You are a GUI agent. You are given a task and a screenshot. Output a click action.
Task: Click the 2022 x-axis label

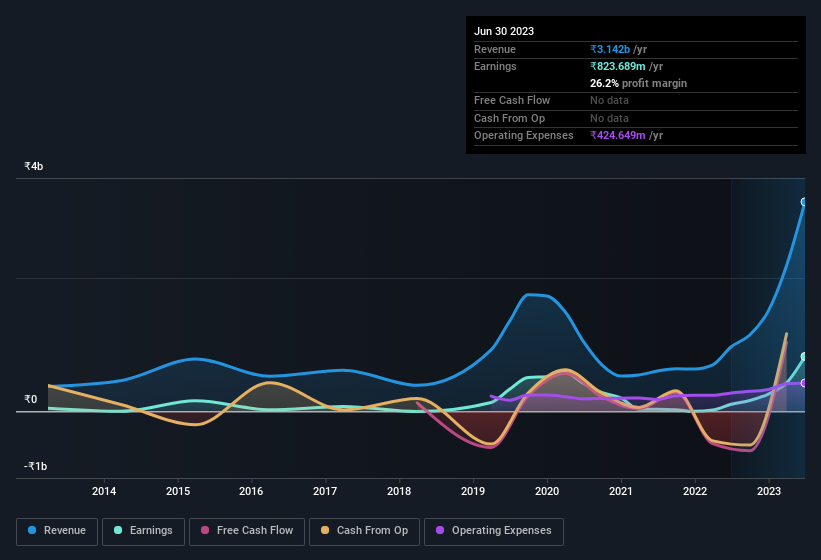click(x=695, y=491)
